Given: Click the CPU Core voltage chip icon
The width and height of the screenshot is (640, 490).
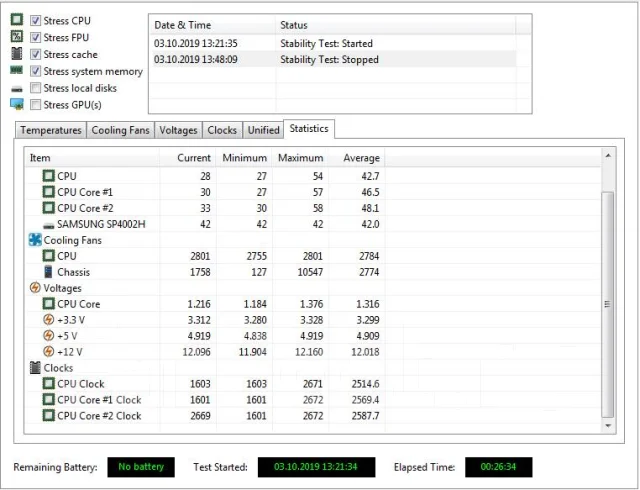Looking at the screenshot, I should point(49,304).
